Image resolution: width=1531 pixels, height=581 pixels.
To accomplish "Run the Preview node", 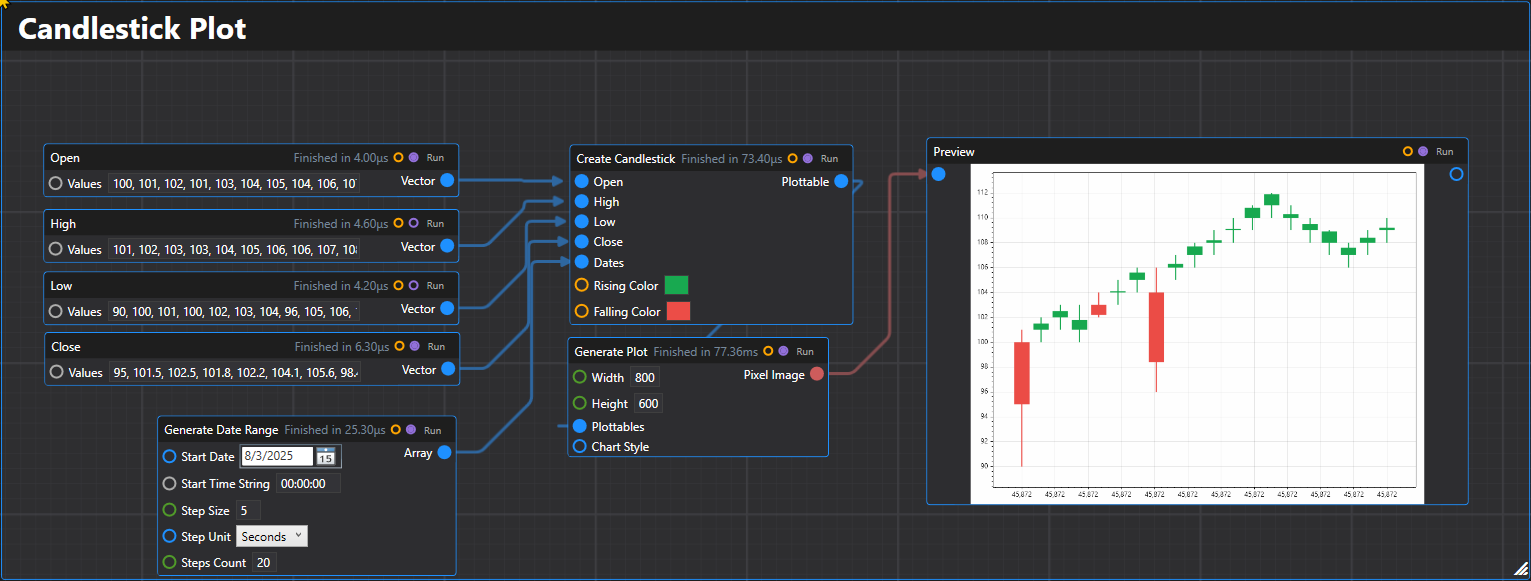I will click(x=1444, y=152).
